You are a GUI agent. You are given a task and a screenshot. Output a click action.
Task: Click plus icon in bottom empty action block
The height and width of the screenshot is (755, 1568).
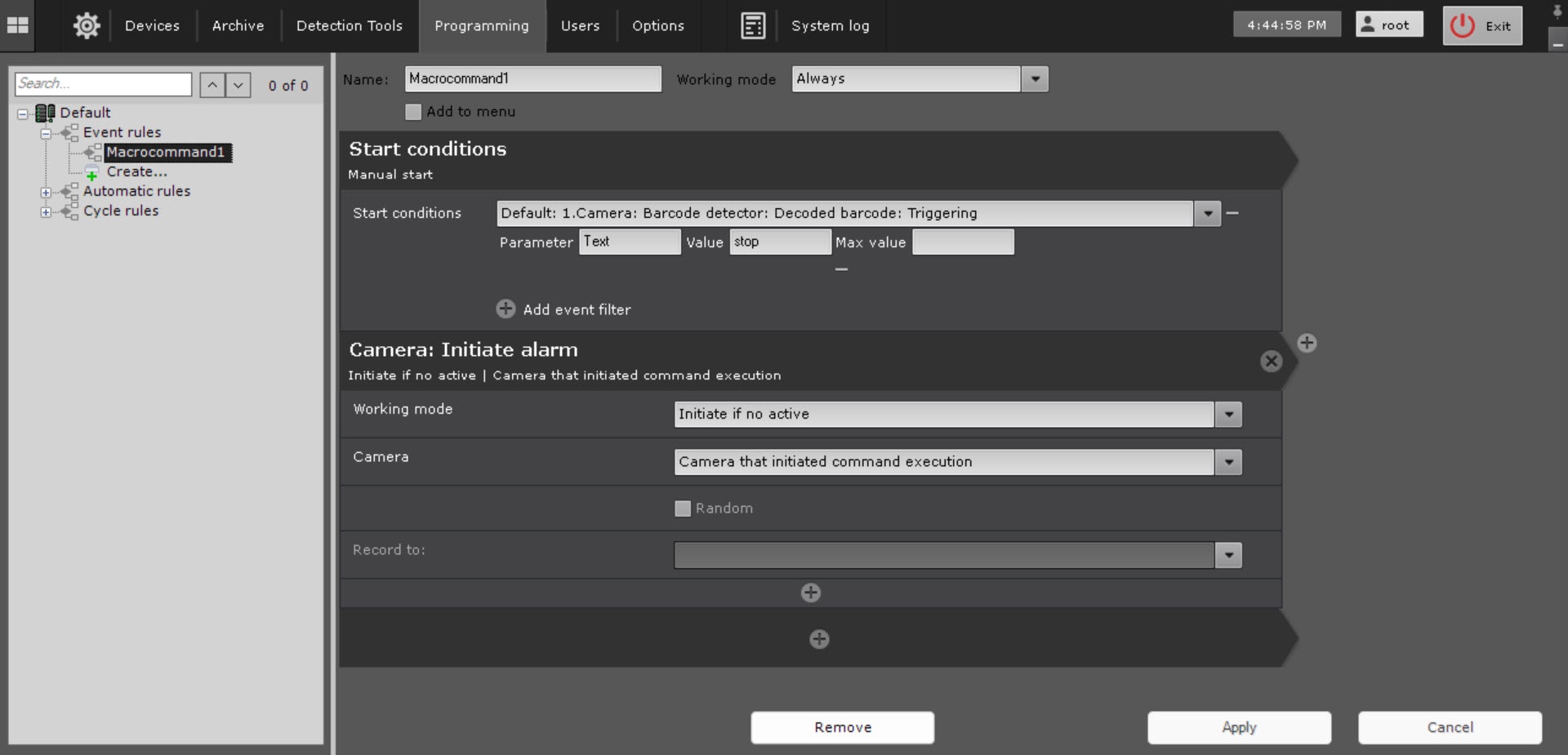819,639
